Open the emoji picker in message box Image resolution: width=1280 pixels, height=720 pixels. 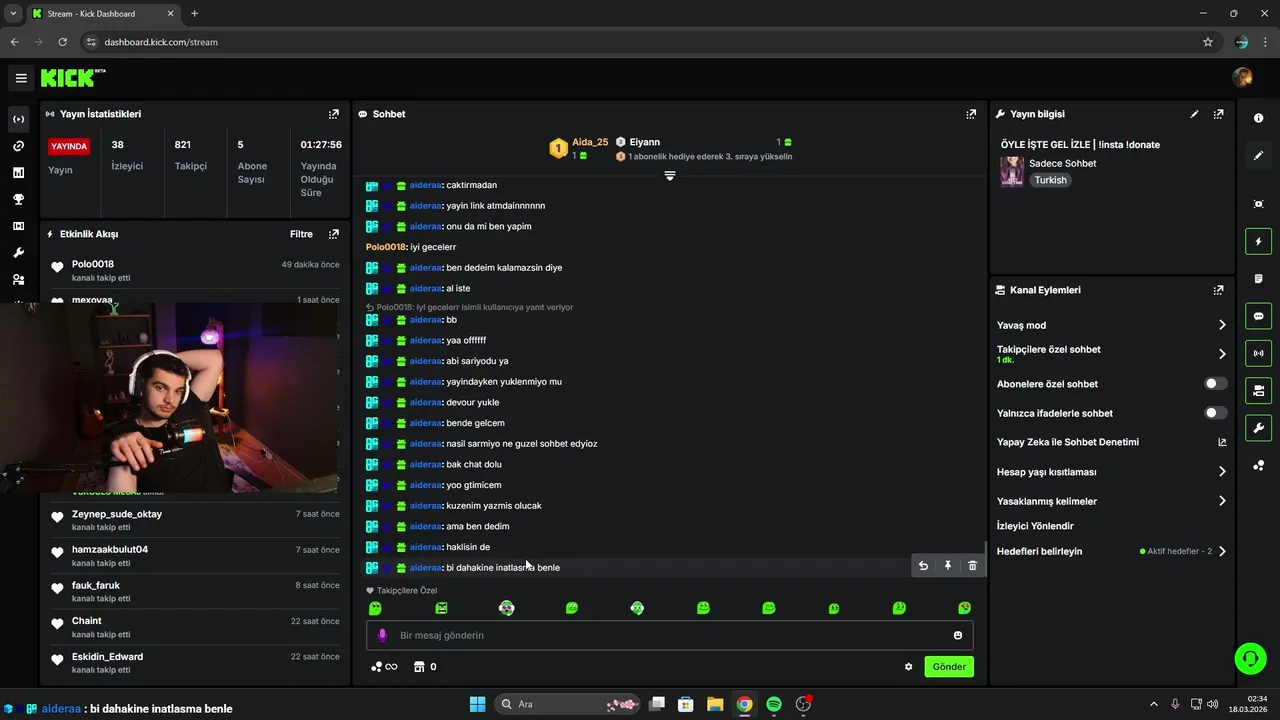click(958, 635)
